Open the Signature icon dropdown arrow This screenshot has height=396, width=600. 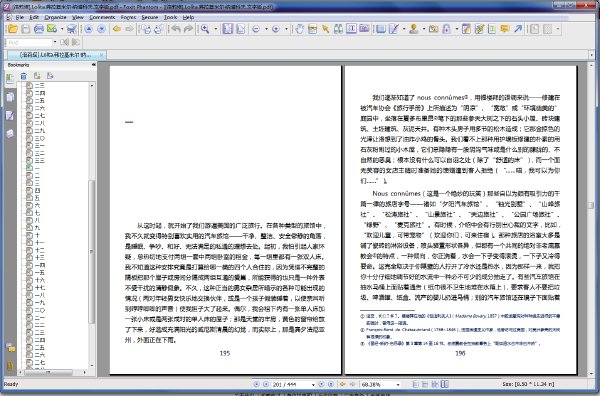pyautogui.click(x=424, y=29)
